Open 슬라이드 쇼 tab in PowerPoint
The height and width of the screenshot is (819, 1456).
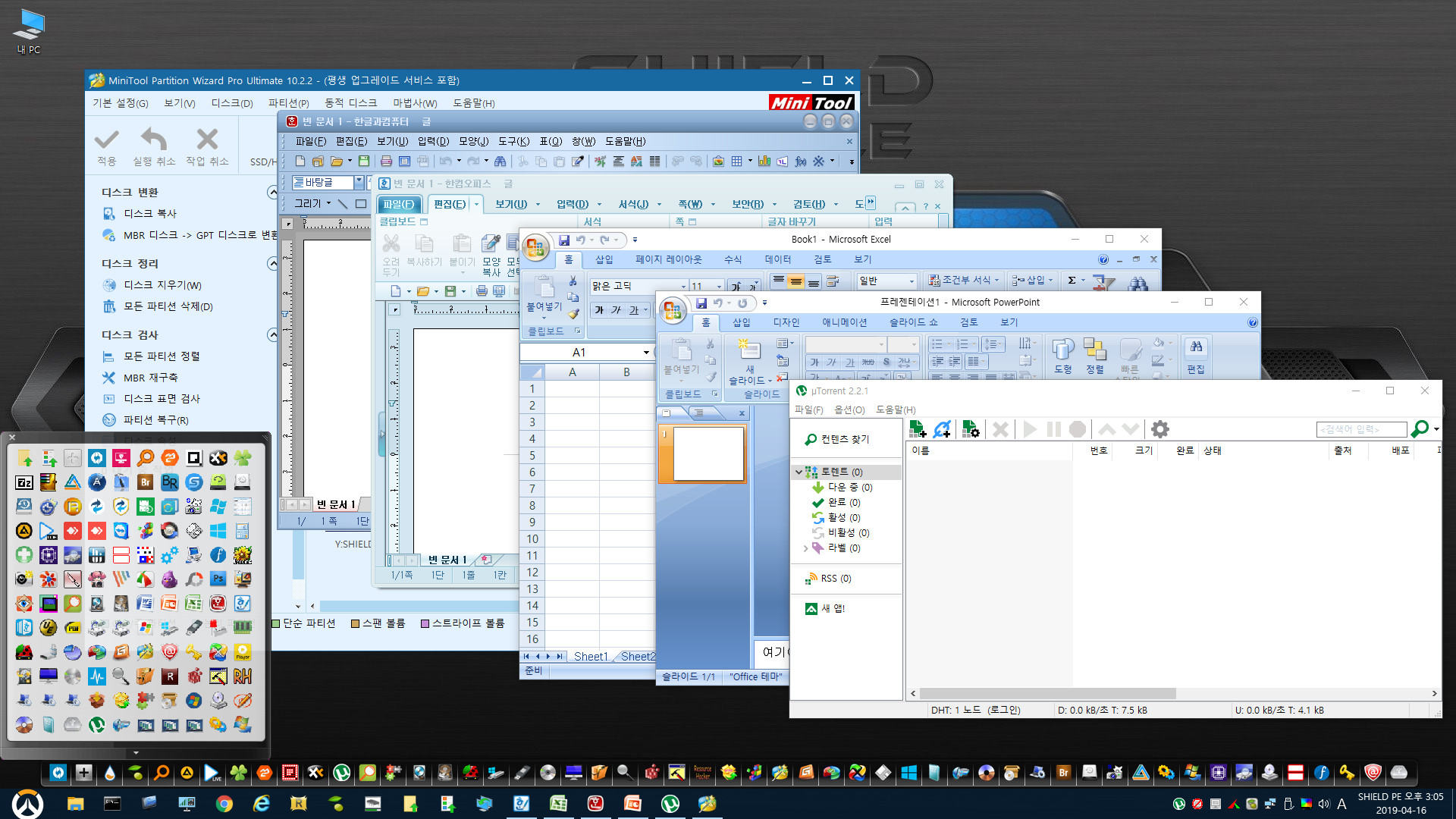coord(913,322)
